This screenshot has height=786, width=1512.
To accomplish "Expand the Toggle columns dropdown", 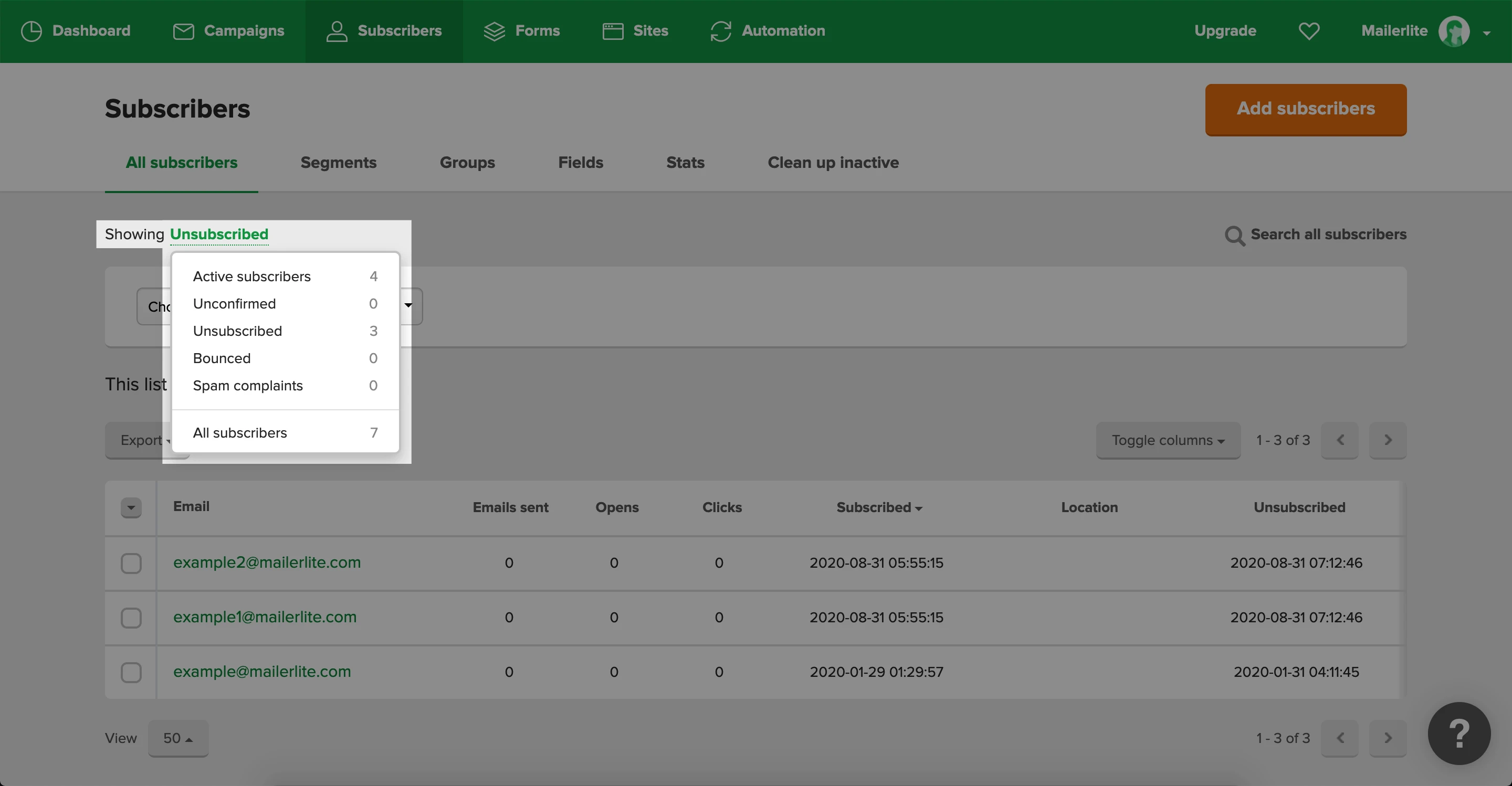I will point(1168,440).
